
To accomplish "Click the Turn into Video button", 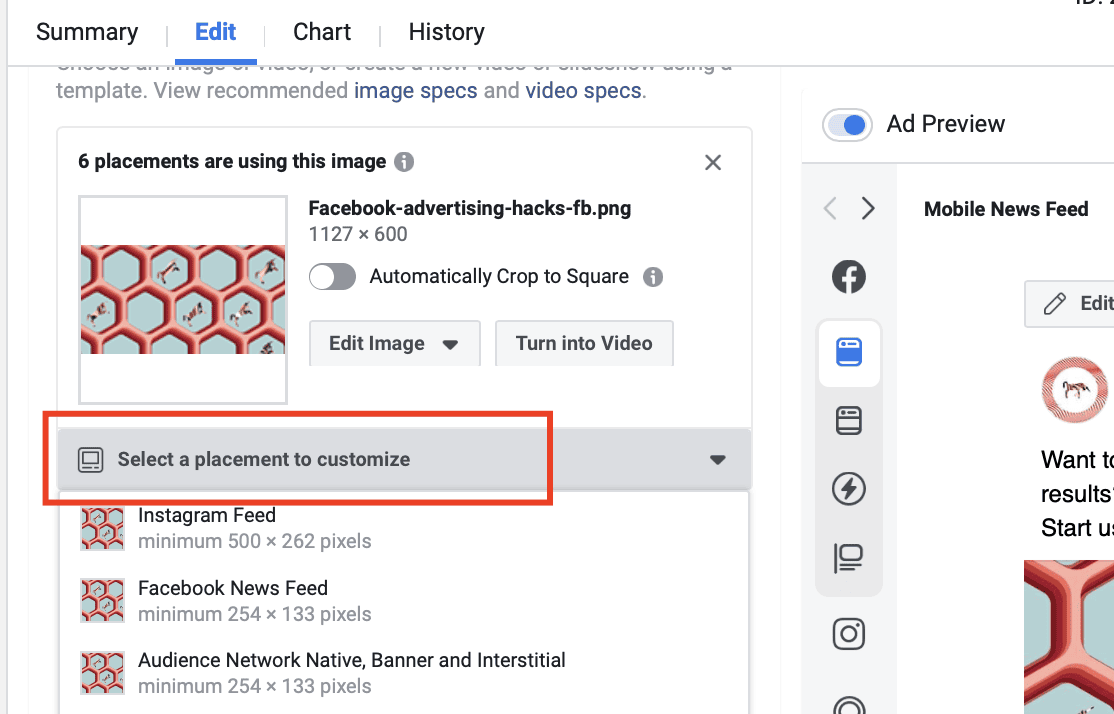I will click(584, 343).
